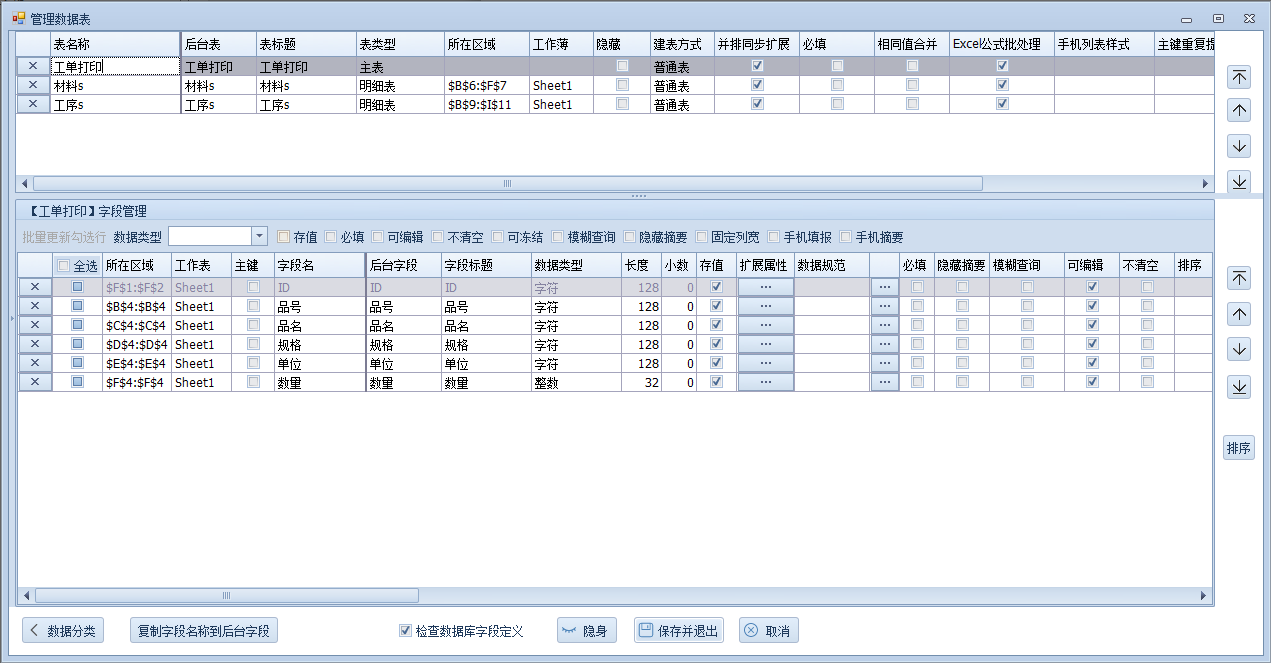Check the 全选 select-all checkbox
1271x663 pixels.
pos(65,266)
